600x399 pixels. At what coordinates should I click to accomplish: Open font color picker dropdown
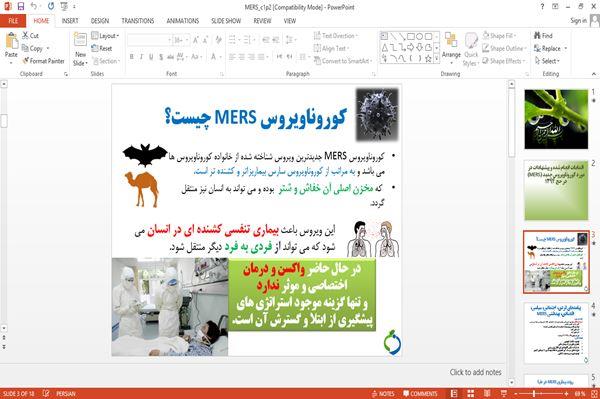(220, 57)
